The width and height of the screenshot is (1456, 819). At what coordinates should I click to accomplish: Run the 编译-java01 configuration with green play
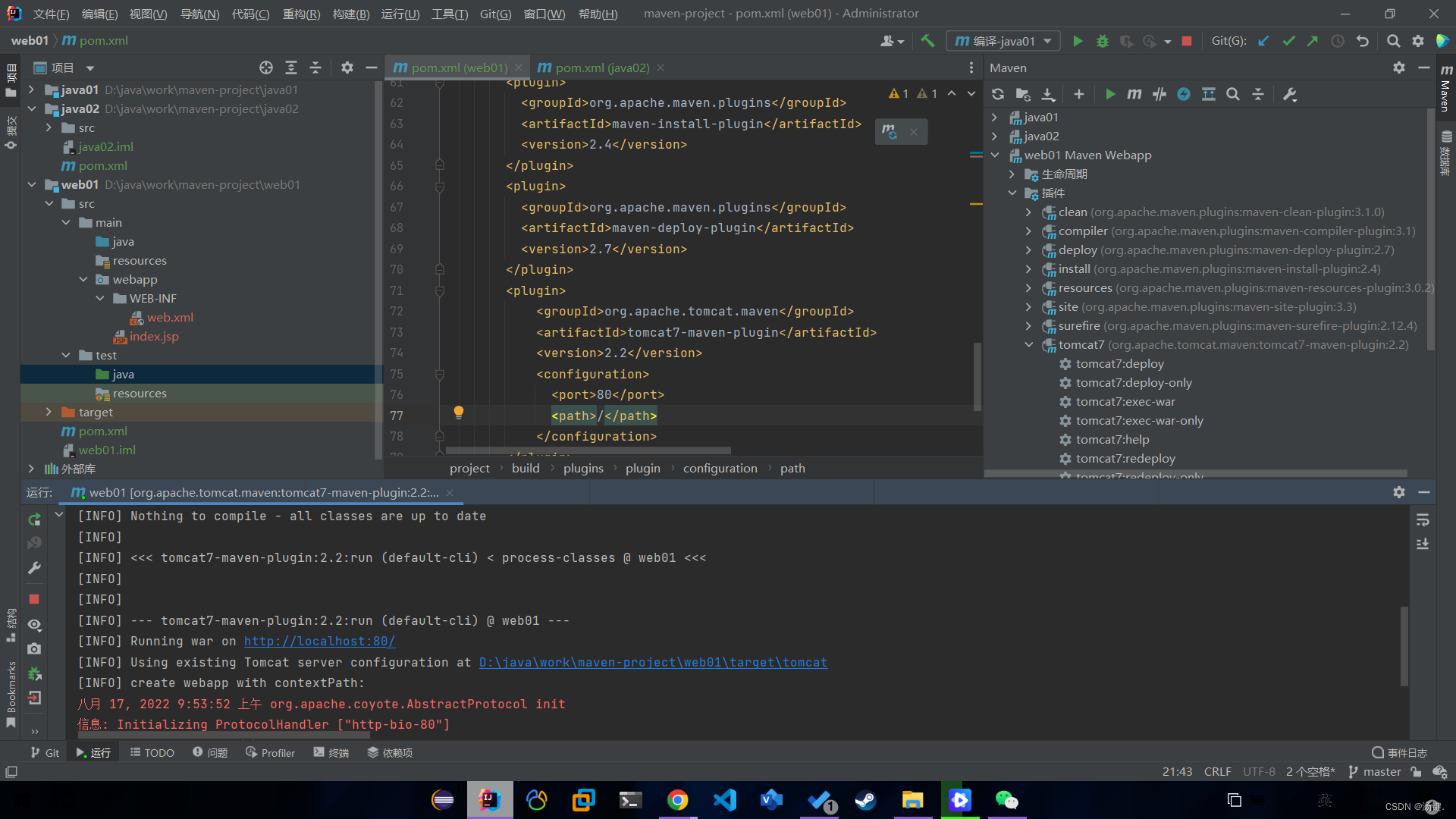pos(1078,41)
